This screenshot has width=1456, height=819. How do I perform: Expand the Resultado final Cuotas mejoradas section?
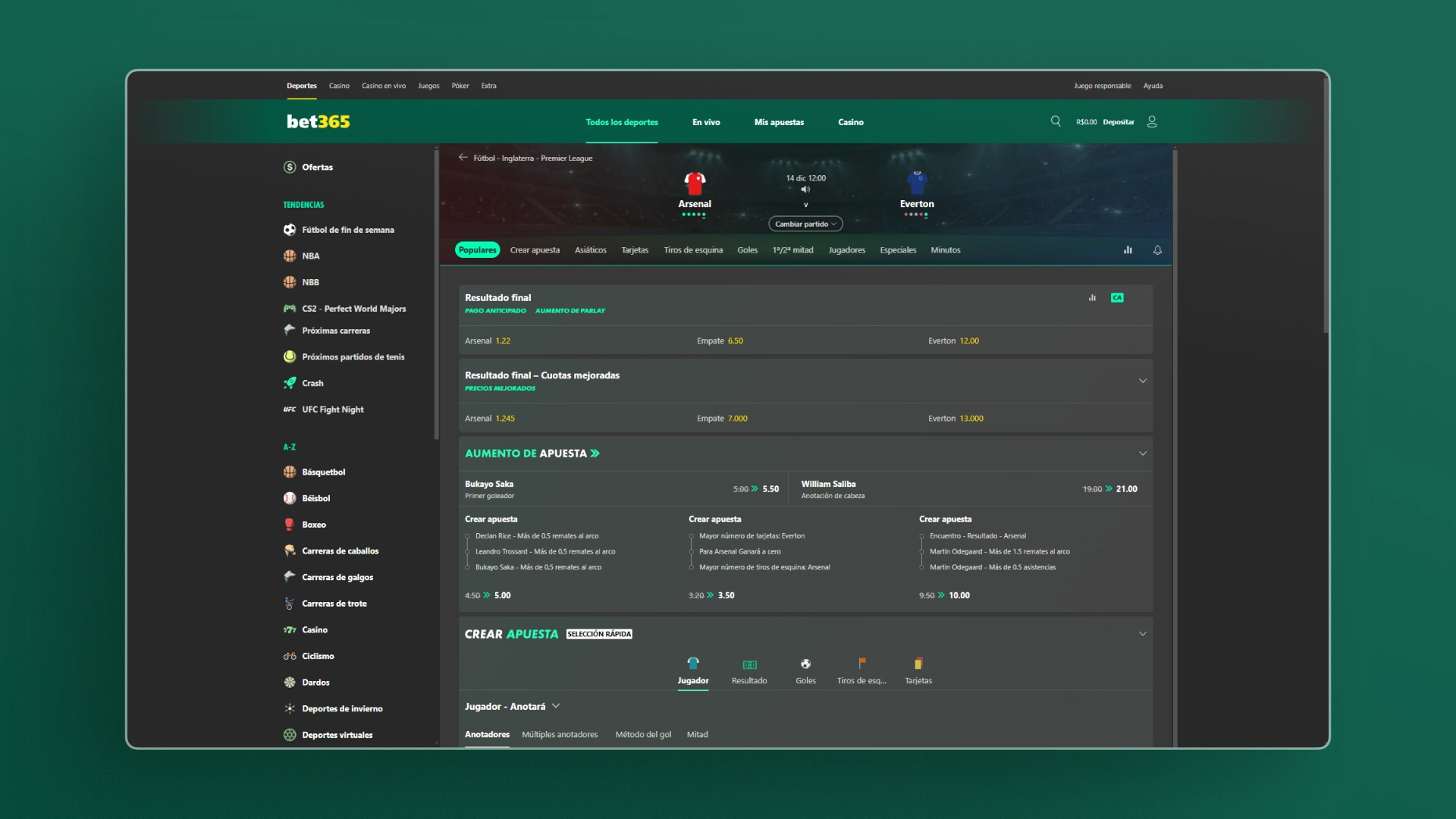[1143, 380]
